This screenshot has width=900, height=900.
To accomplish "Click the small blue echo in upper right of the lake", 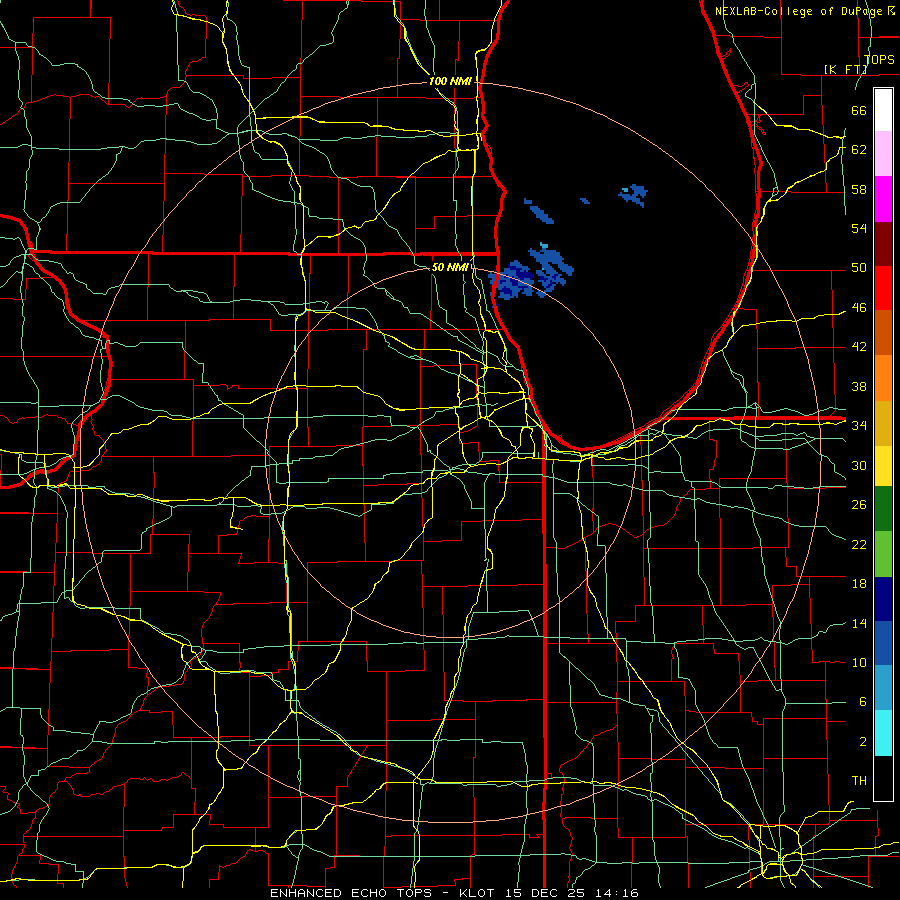I will coord(634,195).
